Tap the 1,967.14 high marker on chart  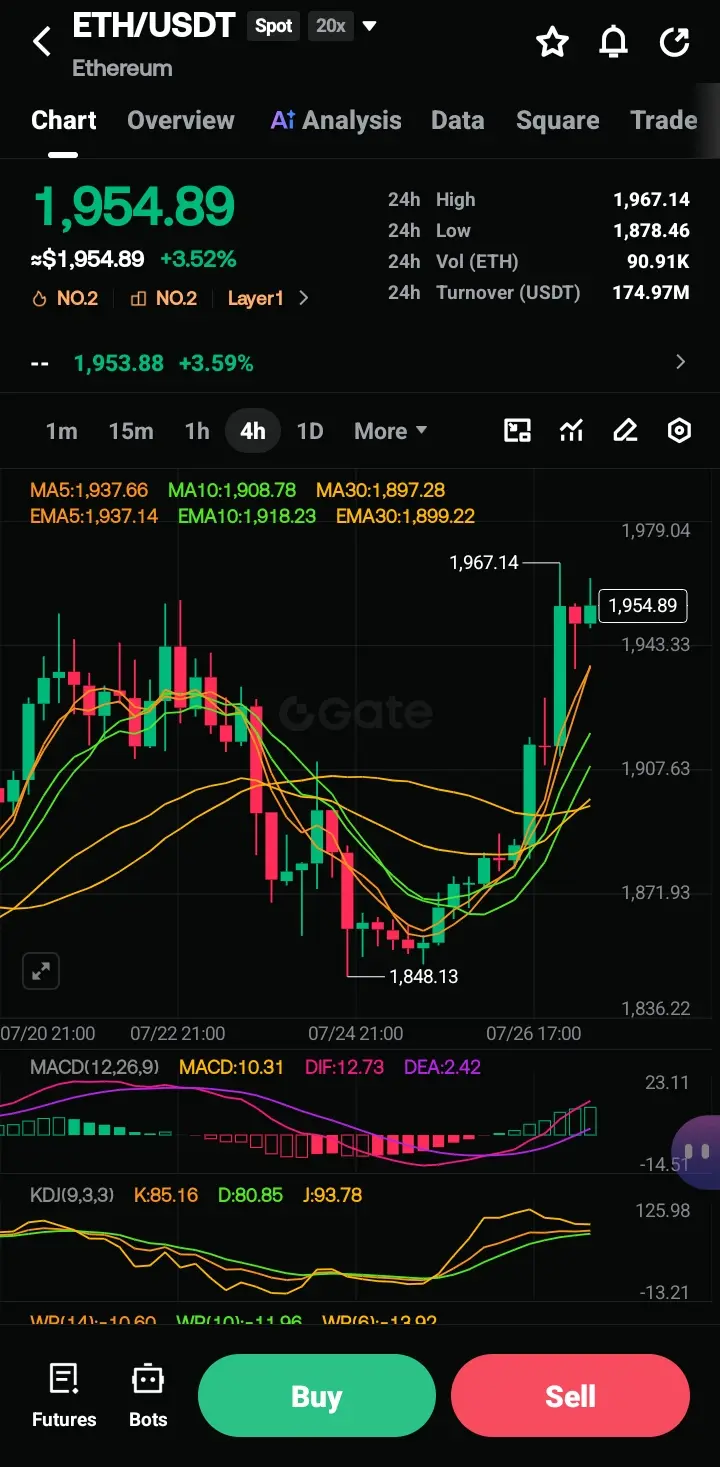click(x=484, y=563)
